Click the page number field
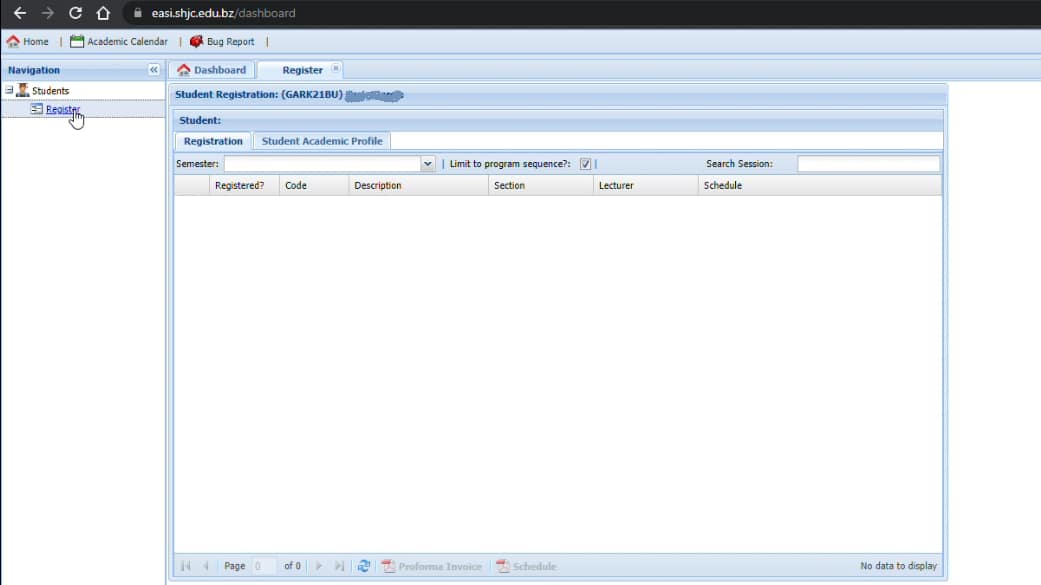Screen dimensions: 1041x585 pyautogui.click(x=264, y=566)
